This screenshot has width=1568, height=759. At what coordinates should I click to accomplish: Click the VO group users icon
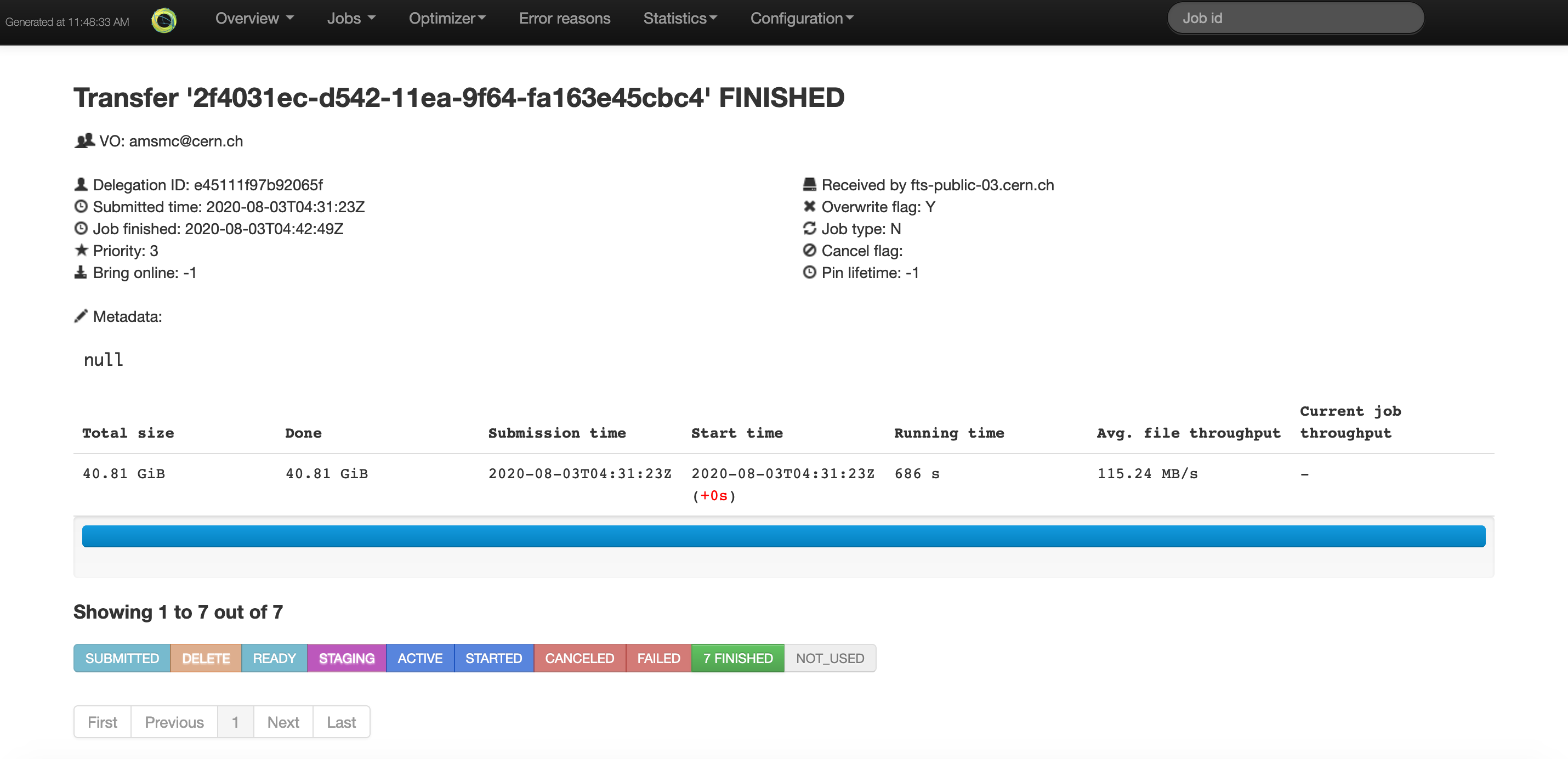(84, 140)
